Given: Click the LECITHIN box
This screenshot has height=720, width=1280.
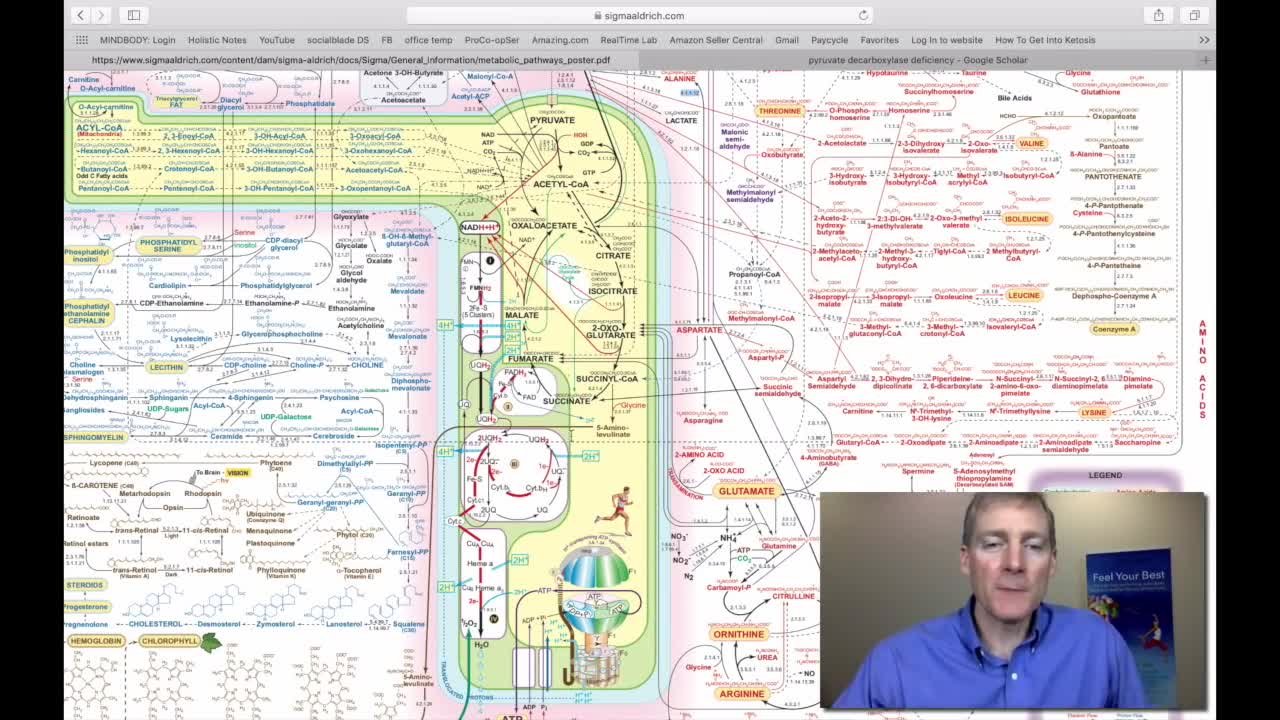Looking at the screenshot, I should [166, 367].
